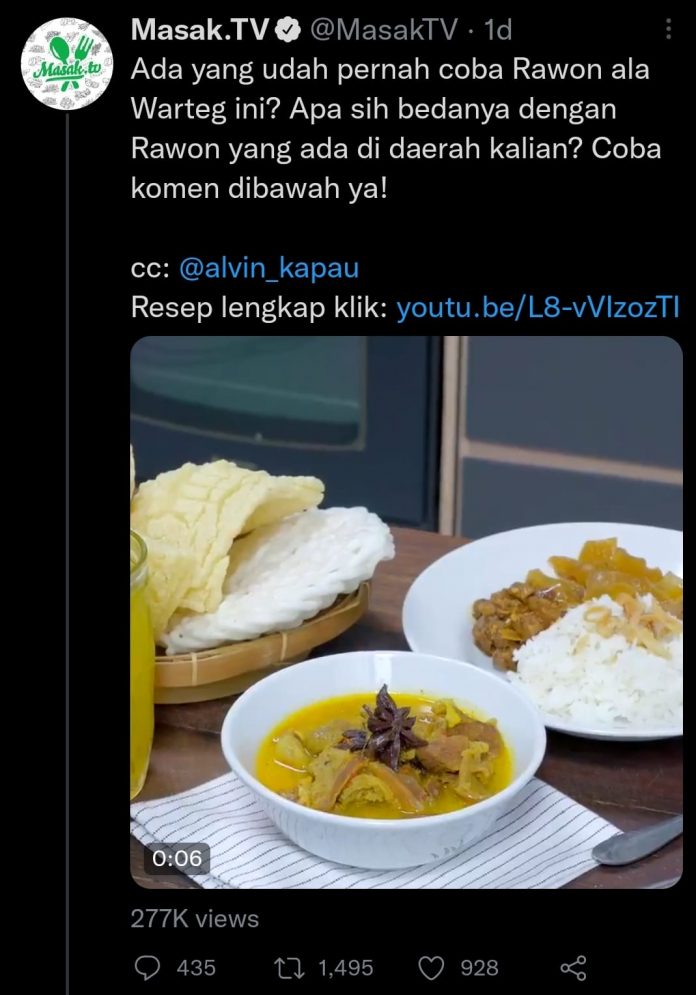The height and width of the screenshot is (995, 696).
Task: Open the youtu.be/L8-vVIzozTI recipe link
Action: [x=538, y=308]
